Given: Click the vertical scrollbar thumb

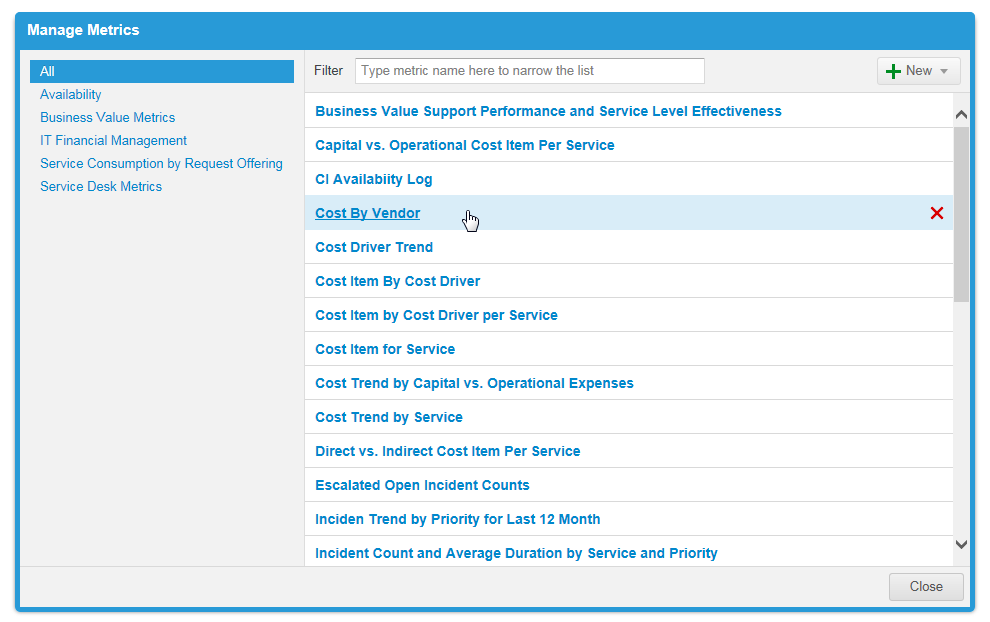Looking at the screenshot, I should click(961, 213).
